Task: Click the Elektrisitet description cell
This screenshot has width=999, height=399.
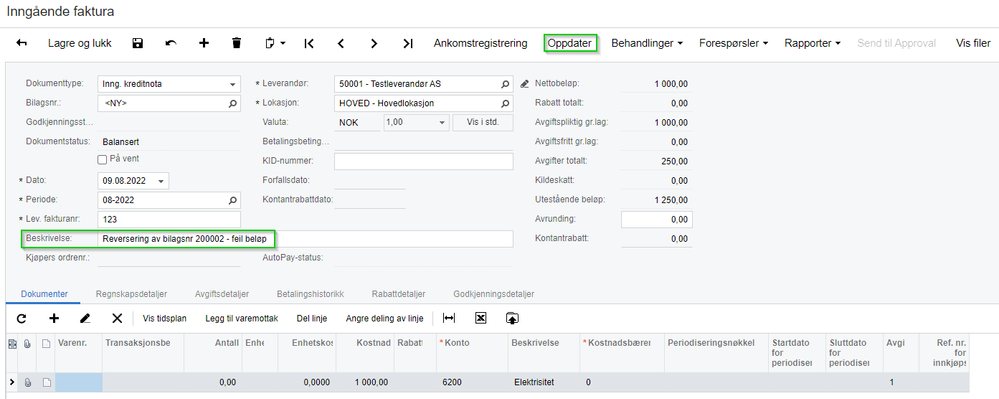Action: pyautogui.click(x=543, y=382)
